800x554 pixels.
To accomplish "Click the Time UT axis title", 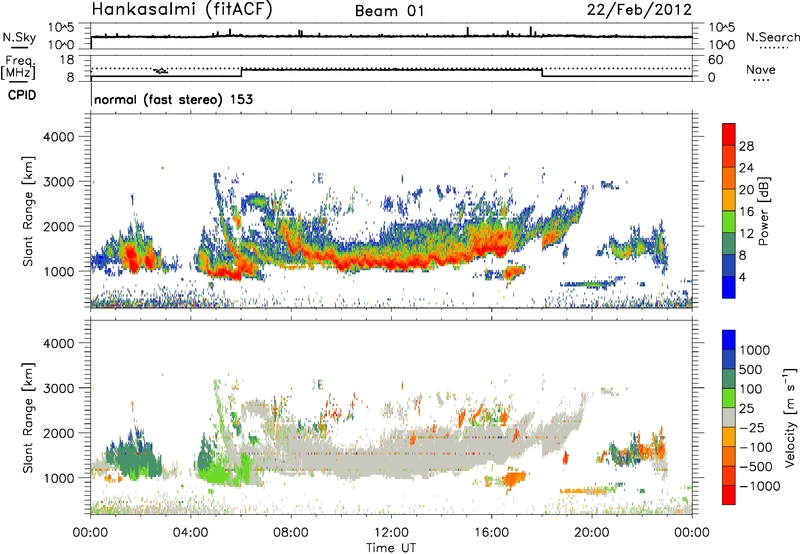I will (x=391, y=547).
